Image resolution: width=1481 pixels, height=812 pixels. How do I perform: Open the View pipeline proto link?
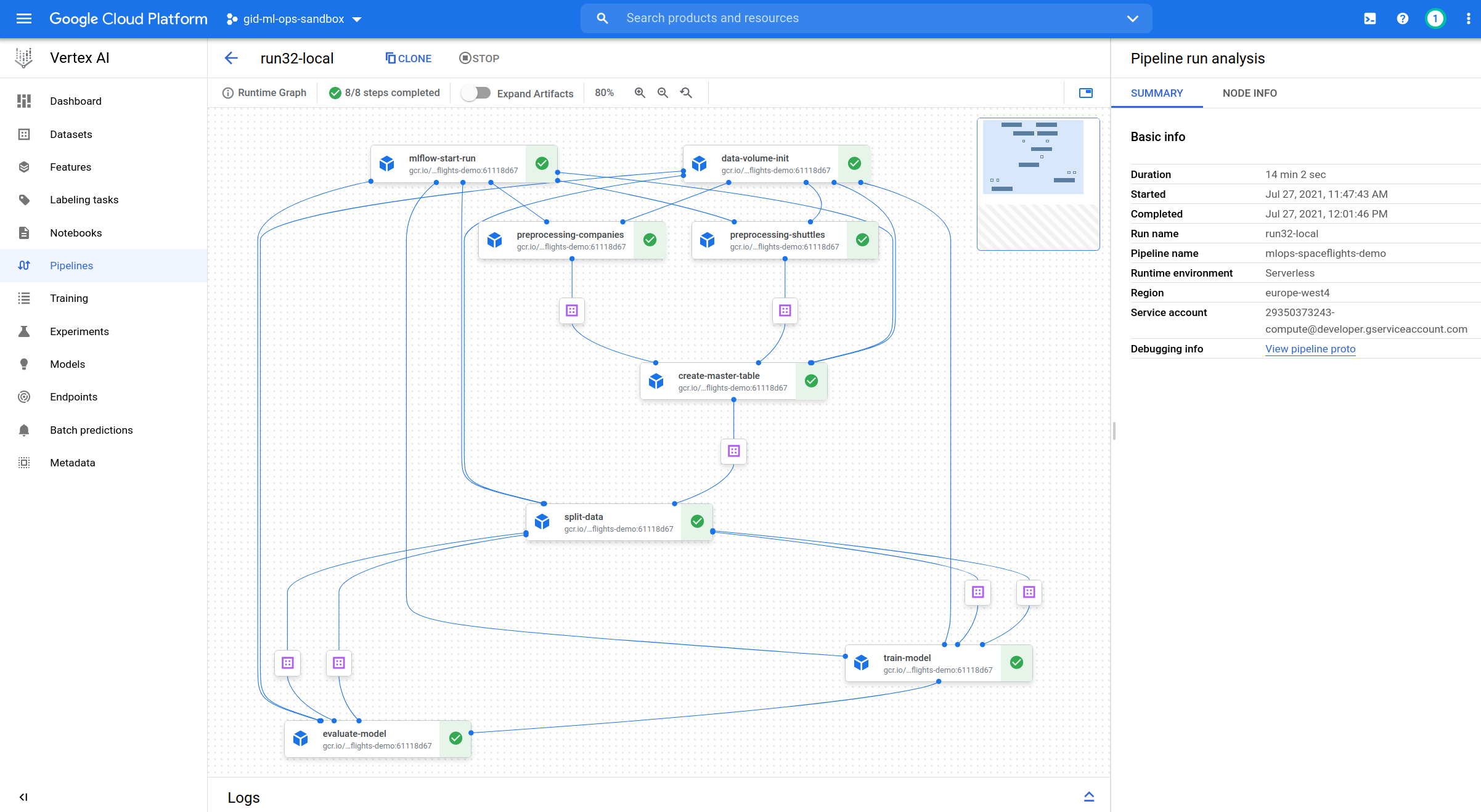(x=1310, y=349)
